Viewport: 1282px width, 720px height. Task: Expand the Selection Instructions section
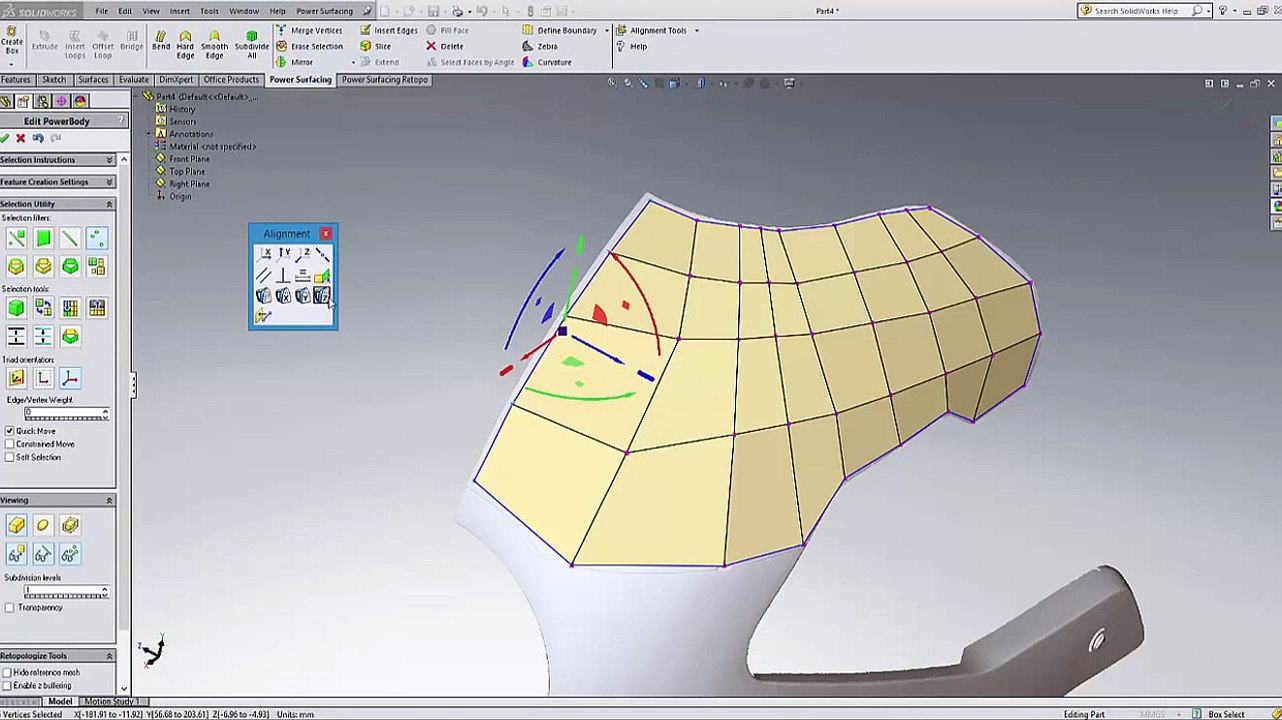pyautogui.click(x=109, y=160)
